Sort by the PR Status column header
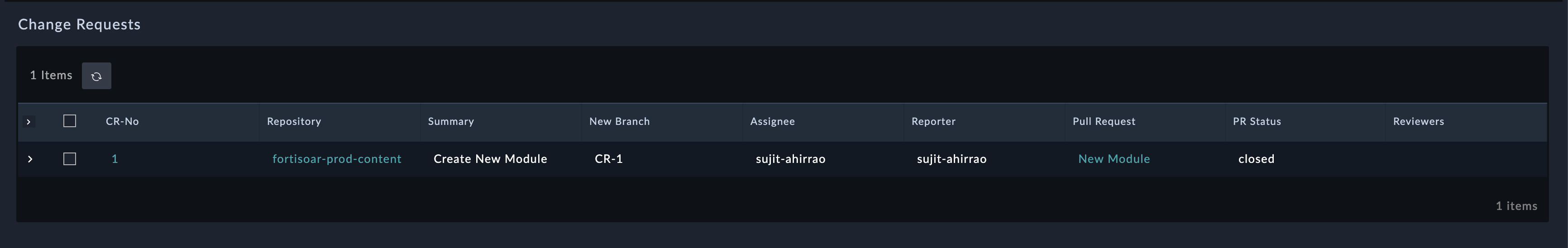The image size is (1568, 248). point(1257,122)
